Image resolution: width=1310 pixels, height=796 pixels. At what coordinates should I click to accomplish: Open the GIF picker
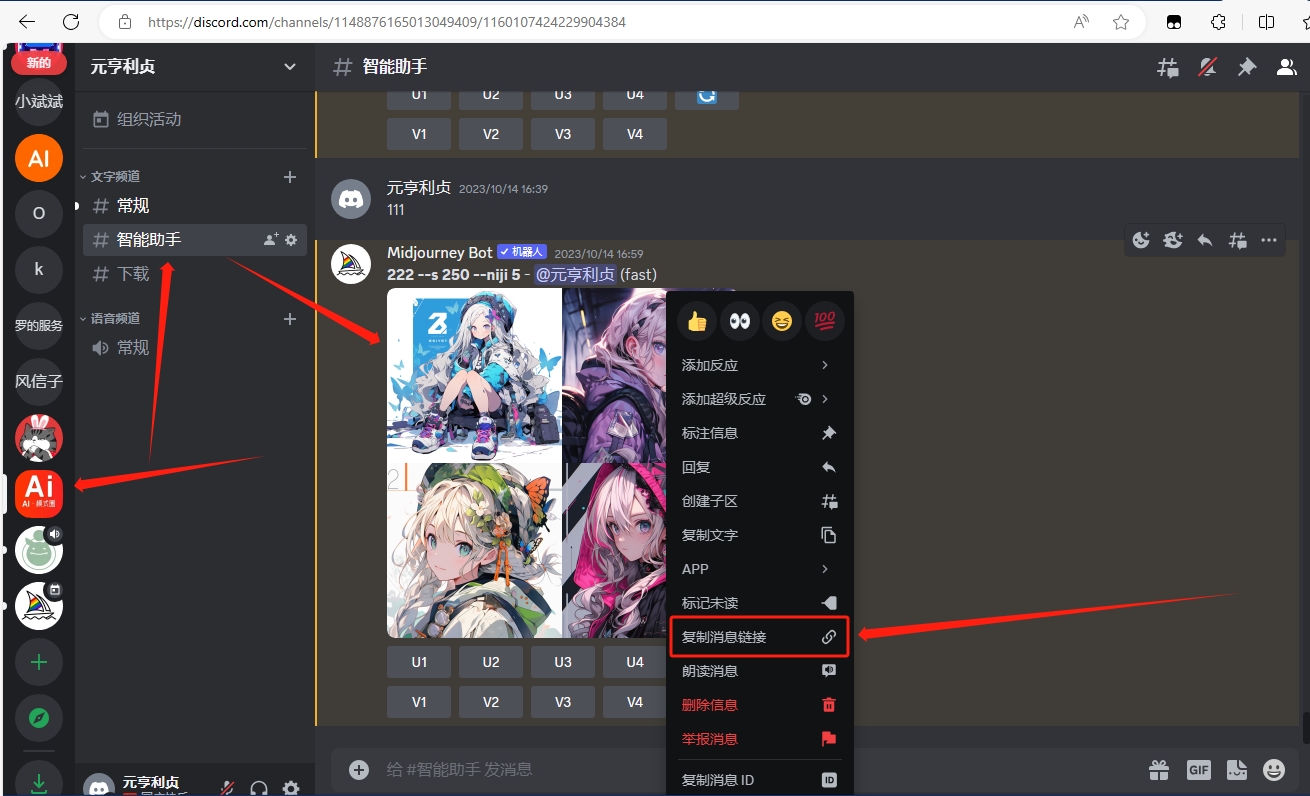1199,770
